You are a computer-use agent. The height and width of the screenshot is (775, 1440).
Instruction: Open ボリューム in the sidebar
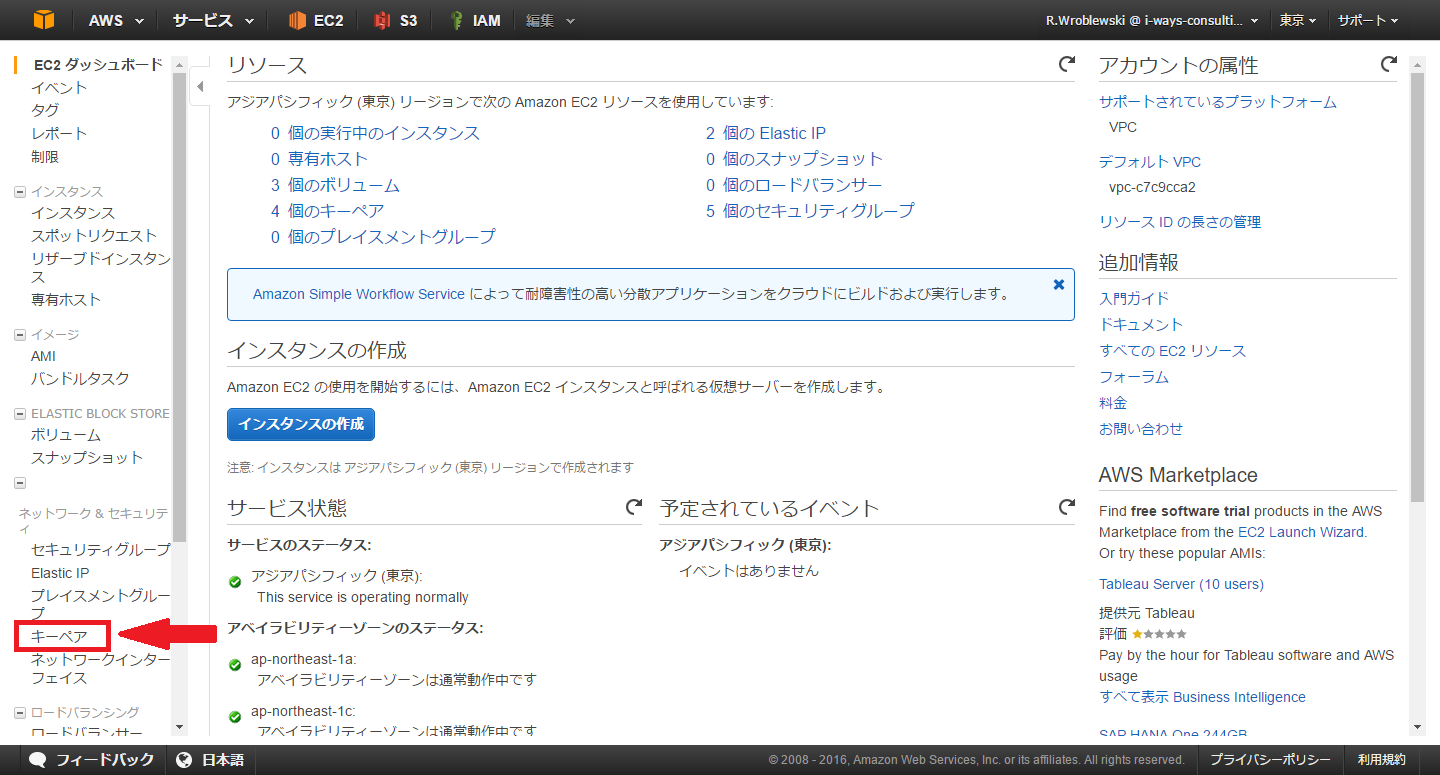[66, 435]
